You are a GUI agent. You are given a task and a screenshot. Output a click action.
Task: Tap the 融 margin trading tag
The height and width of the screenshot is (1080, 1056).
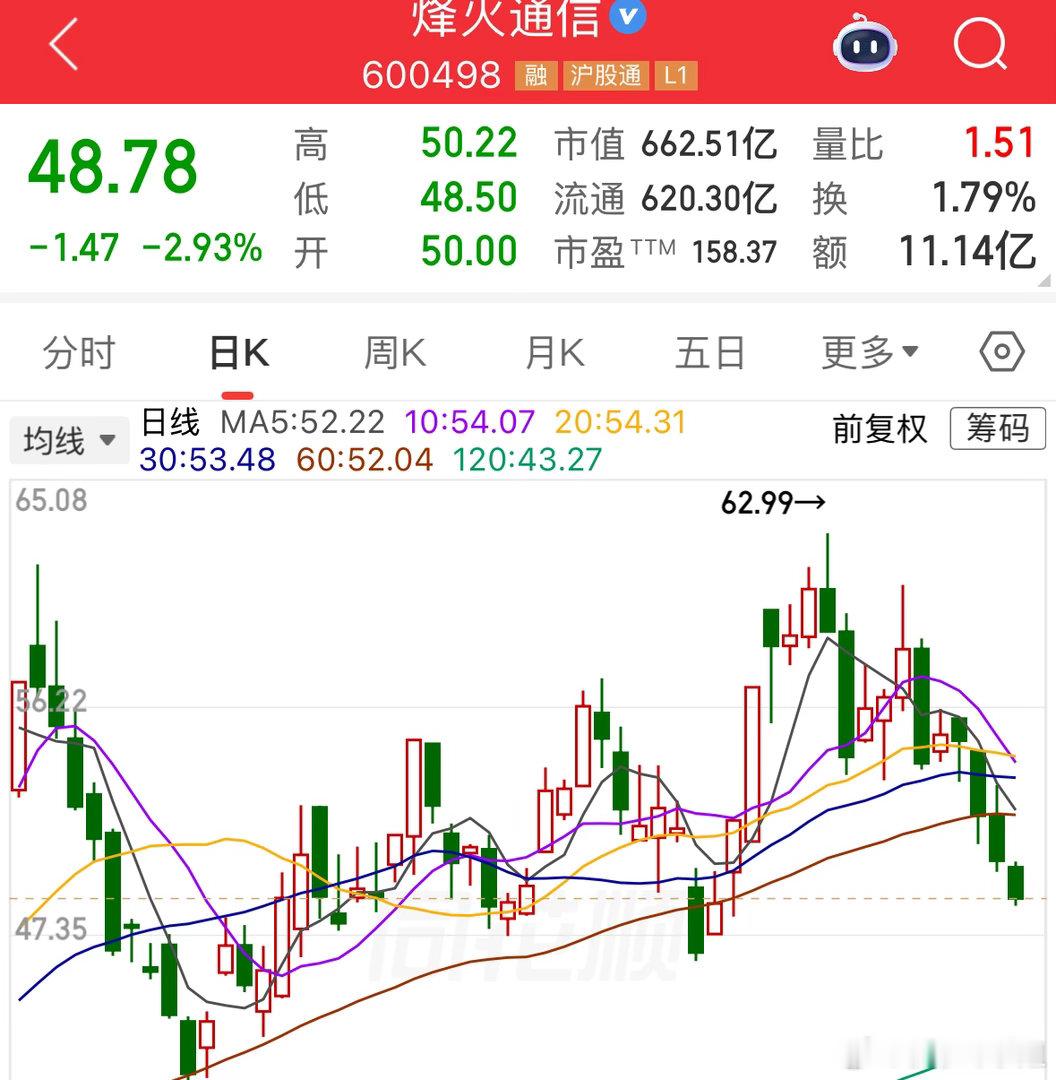pyautogui.click(x=536, y=76)
